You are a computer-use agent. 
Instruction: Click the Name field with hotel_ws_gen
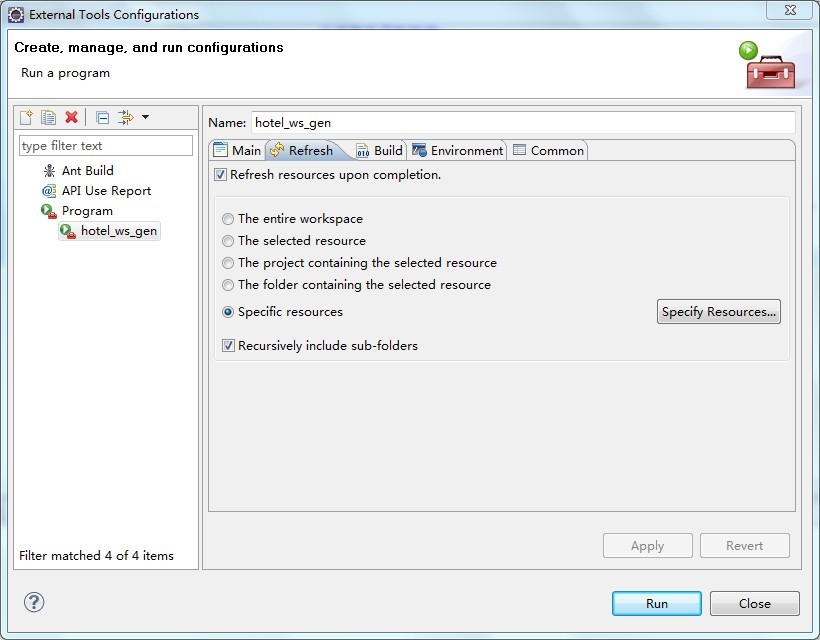coord(523,123)
